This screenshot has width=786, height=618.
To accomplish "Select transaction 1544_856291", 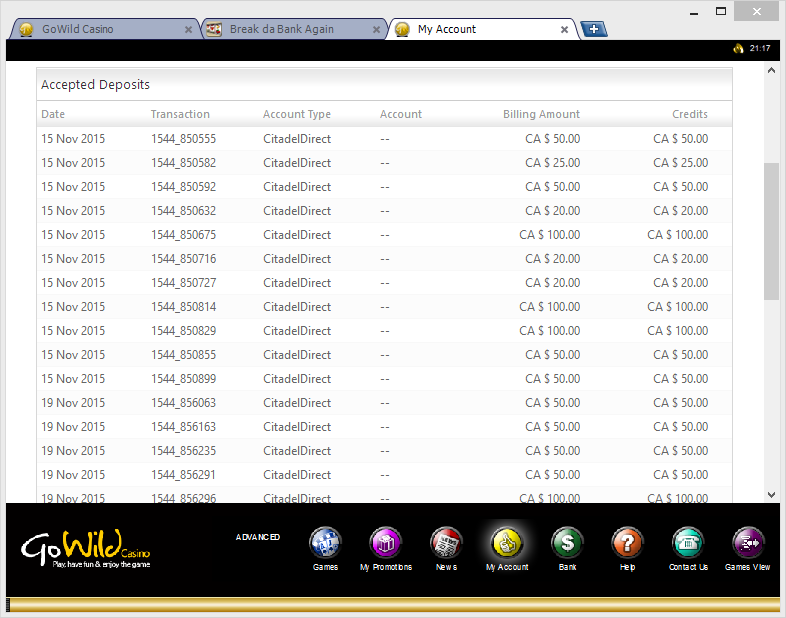I will coord(183,475).
